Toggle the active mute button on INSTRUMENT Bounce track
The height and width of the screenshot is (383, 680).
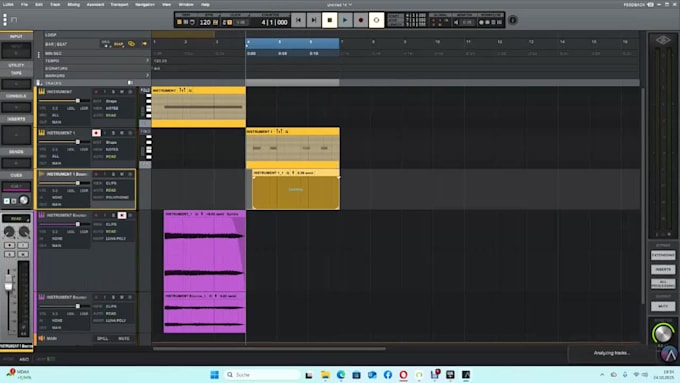(x=122, y=215)
